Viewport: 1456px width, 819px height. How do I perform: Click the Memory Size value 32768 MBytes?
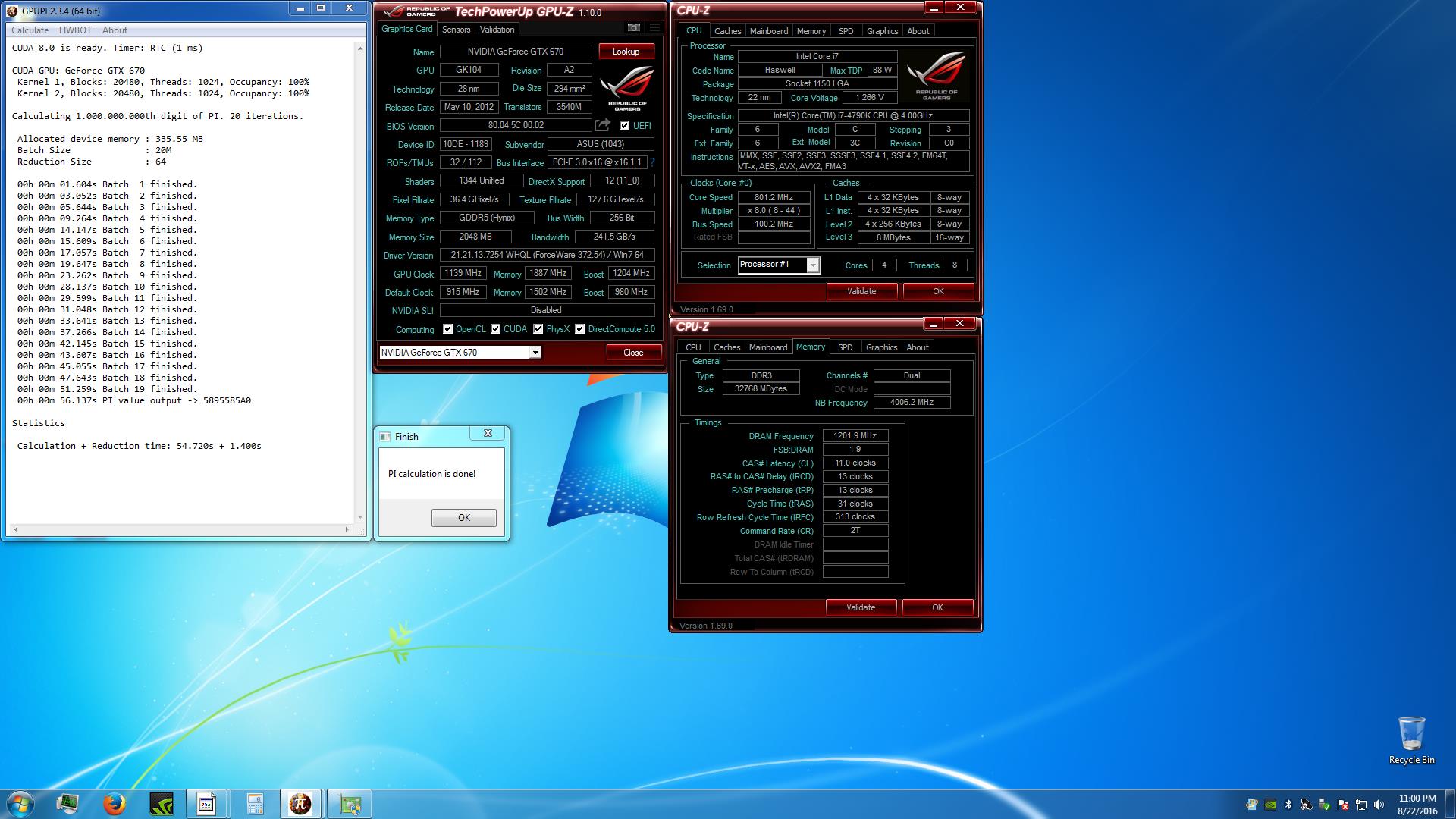coord(761,389)
